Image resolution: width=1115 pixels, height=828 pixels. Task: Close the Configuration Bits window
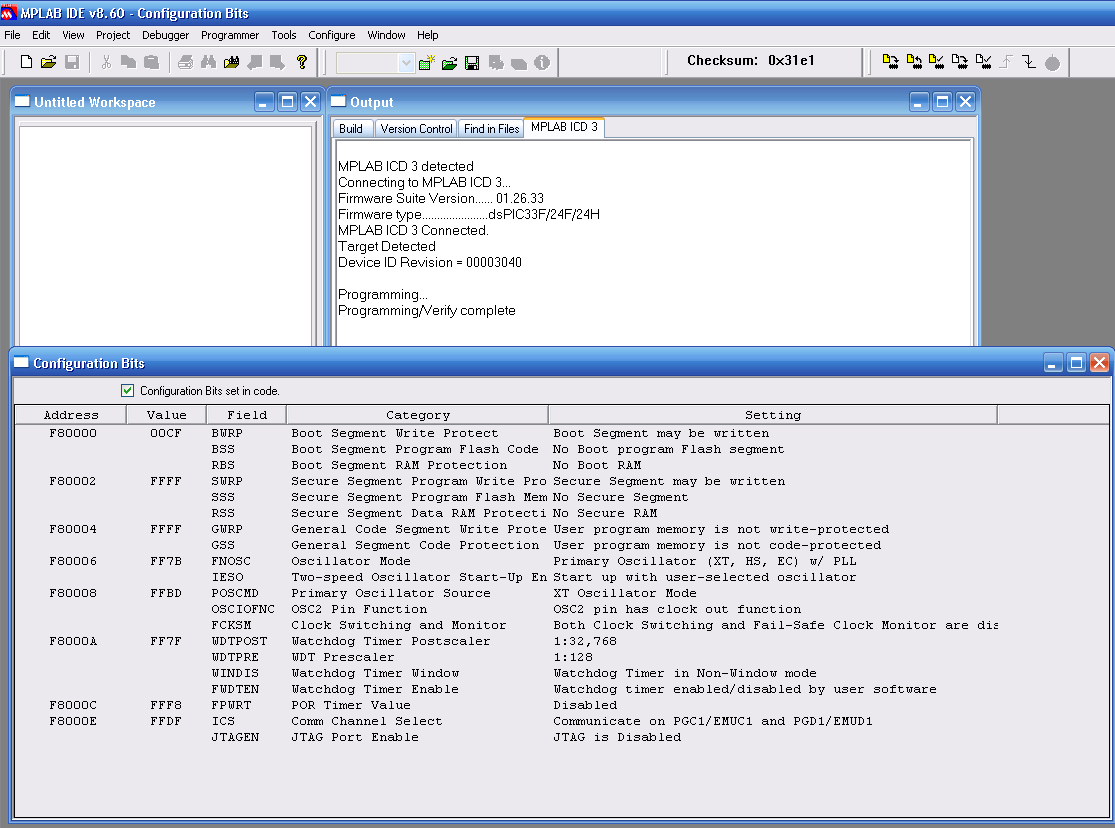1099,363
